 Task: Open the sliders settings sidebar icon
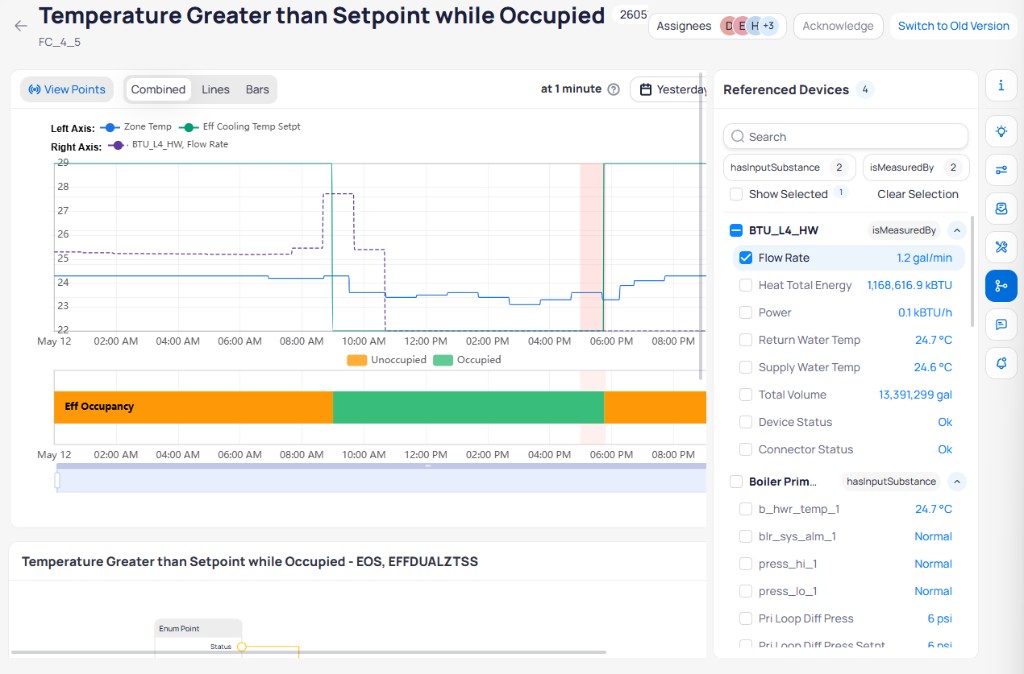[1001, 170]
